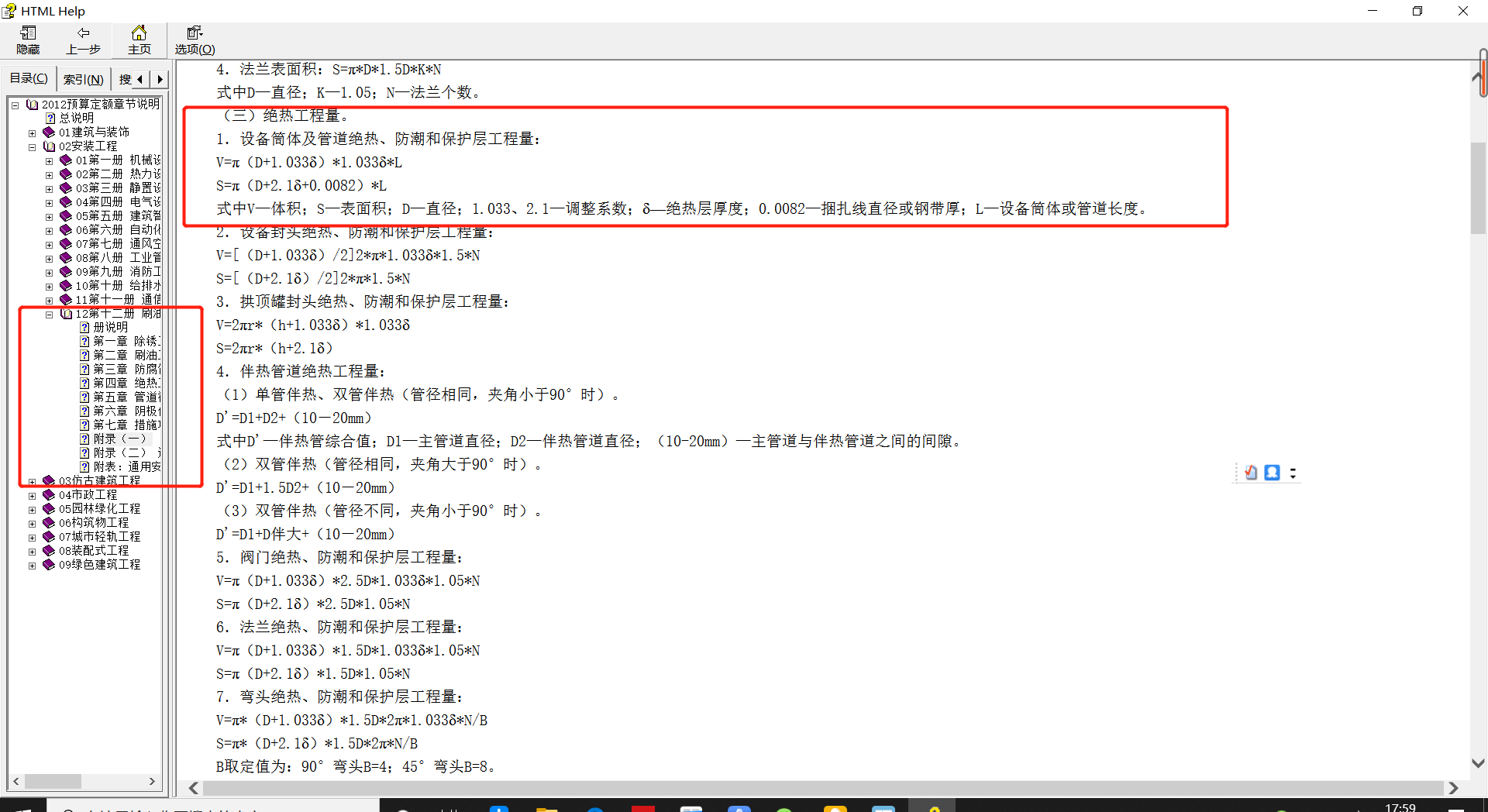
Task: Open the 第三章 防腐 topic
Action: tap(126, 369)
